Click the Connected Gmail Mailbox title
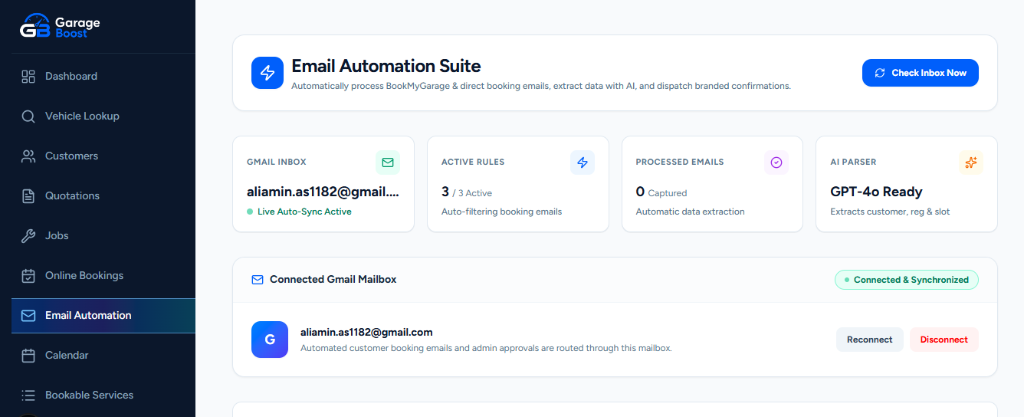Image resolution: width=1024 pixels, height=417 pixels. coord(333,279)
